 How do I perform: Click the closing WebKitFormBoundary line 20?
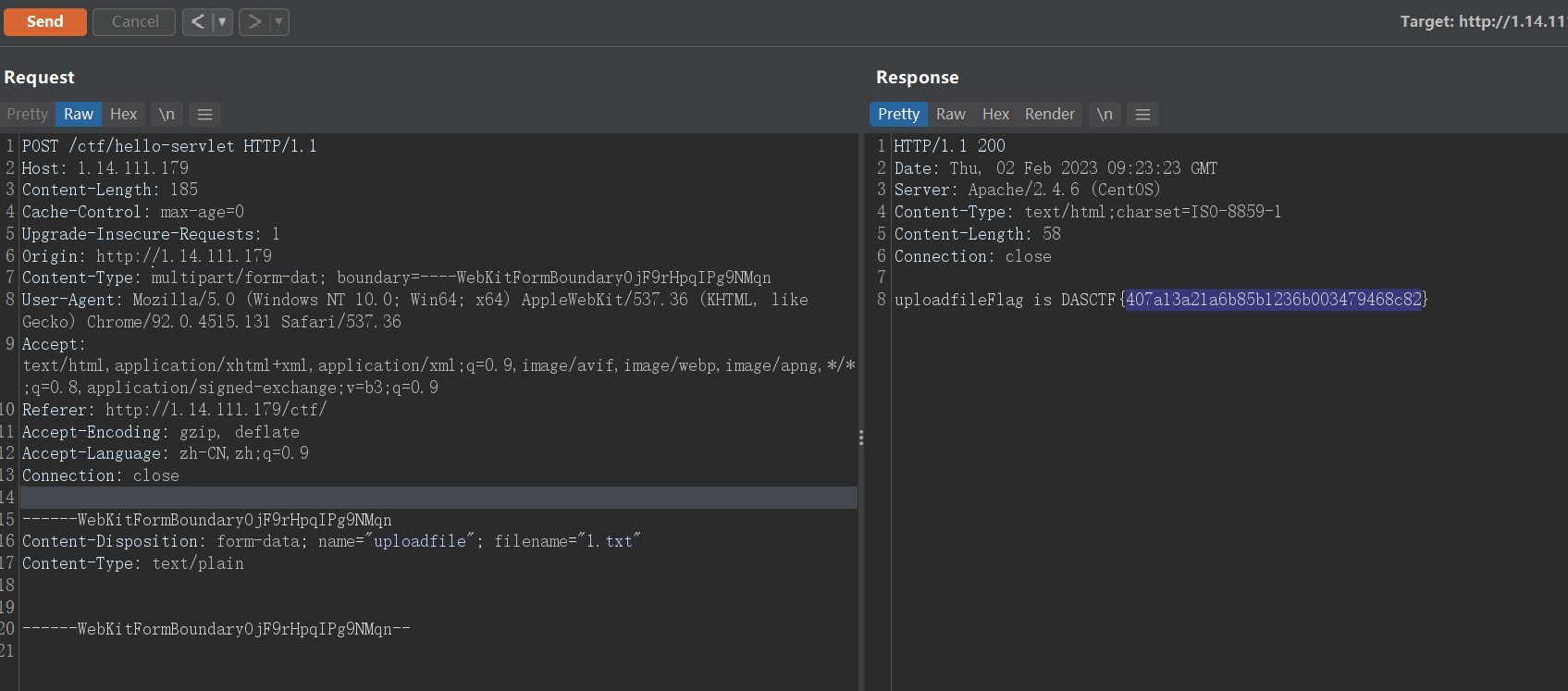point(216,629)
